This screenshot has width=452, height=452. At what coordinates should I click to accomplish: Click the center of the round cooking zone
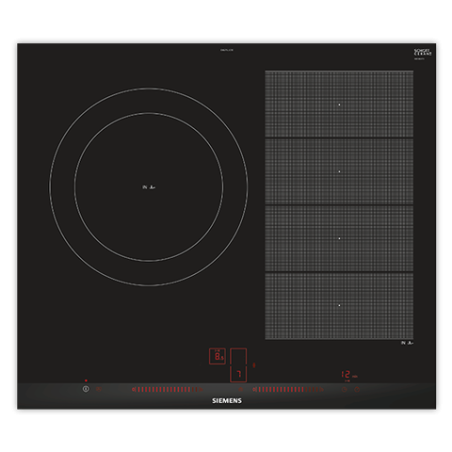coord(149,187)
